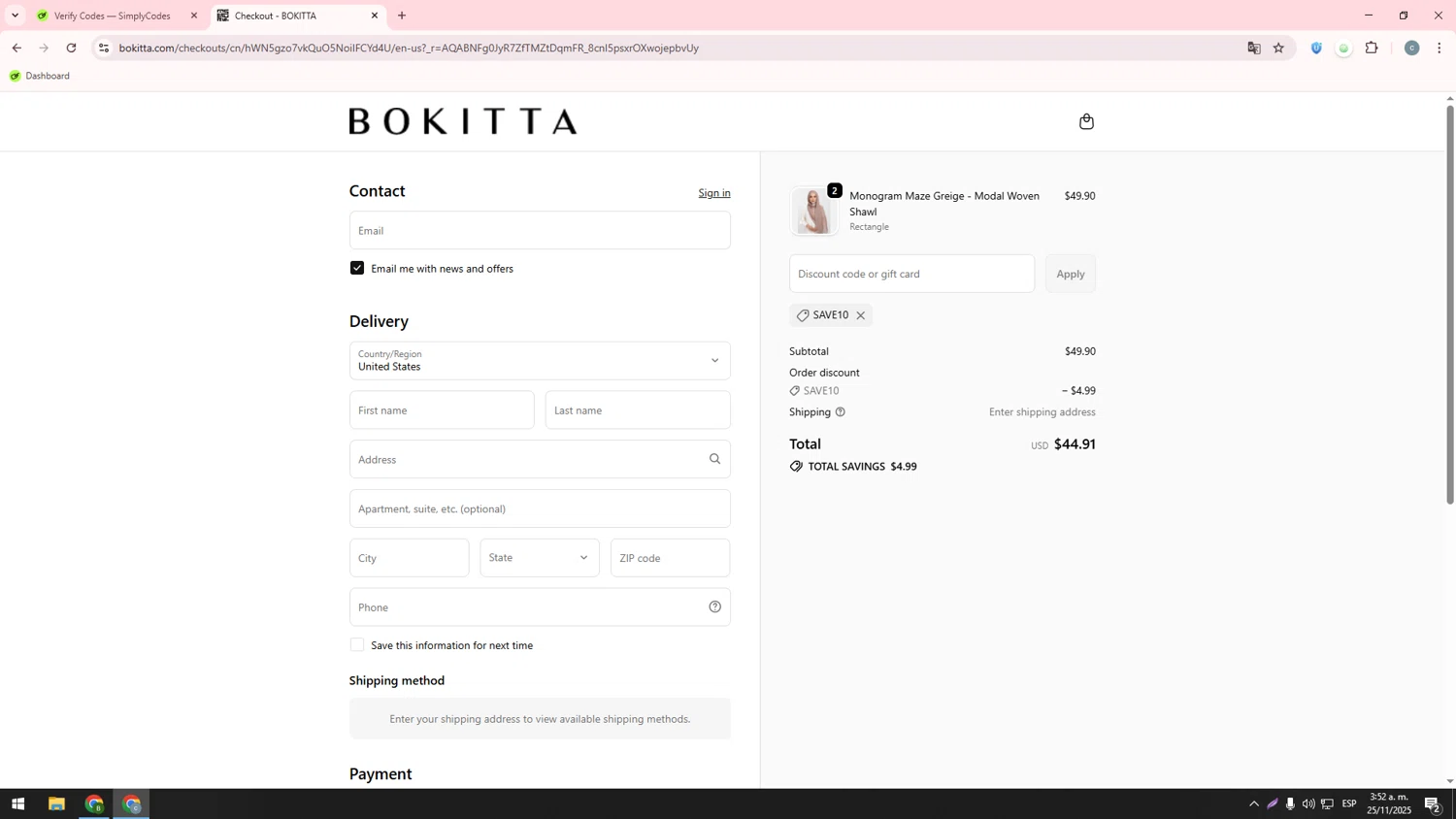The height and width of the screenshot is (819, 1456).
Task: Click the Apply discount button
Action: click(1071, 274)
